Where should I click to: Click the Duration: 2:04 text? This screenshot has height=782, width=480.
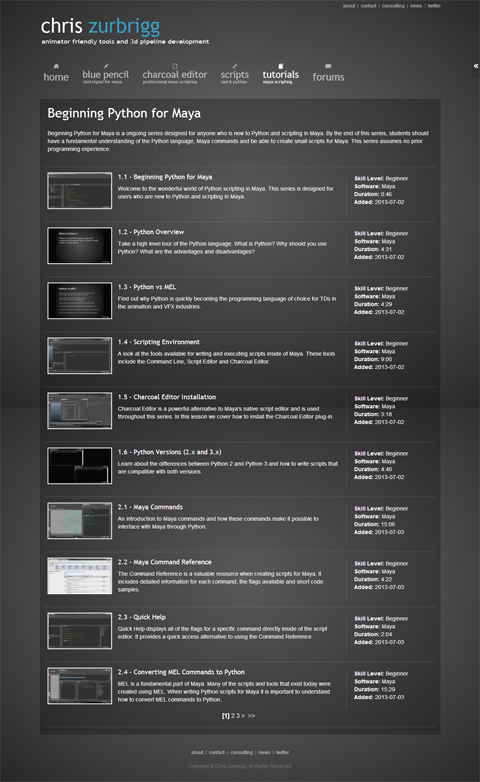coord(373,634)
